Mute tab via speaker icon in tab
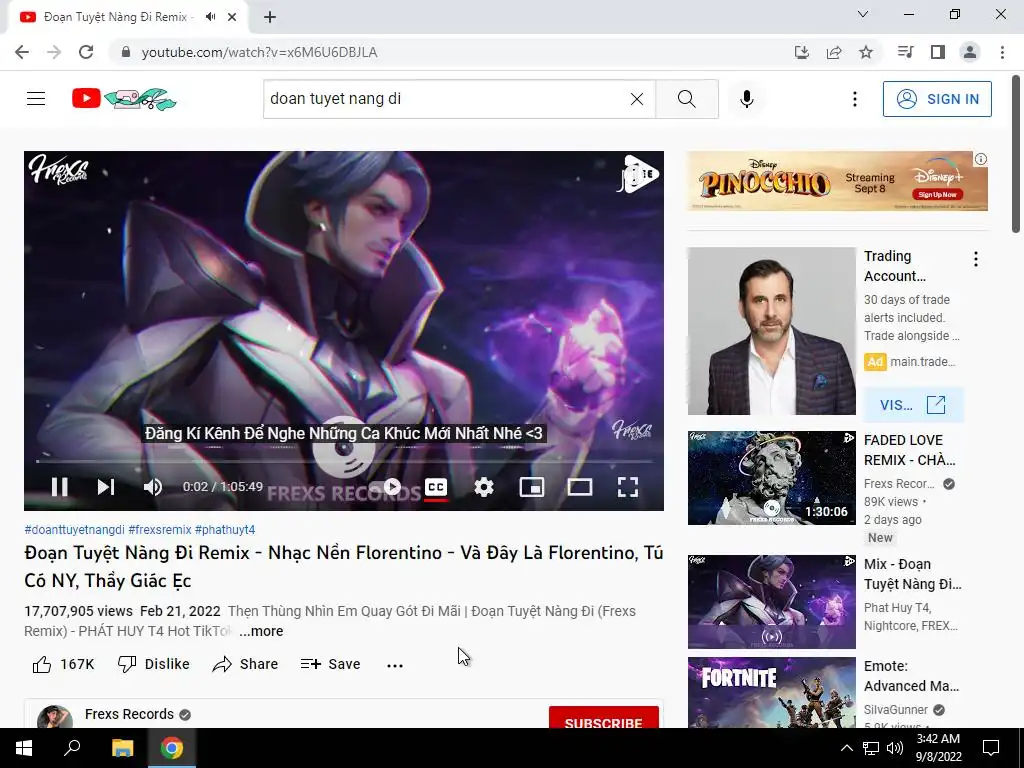The image size is (1024, 768). click(210, 17)
